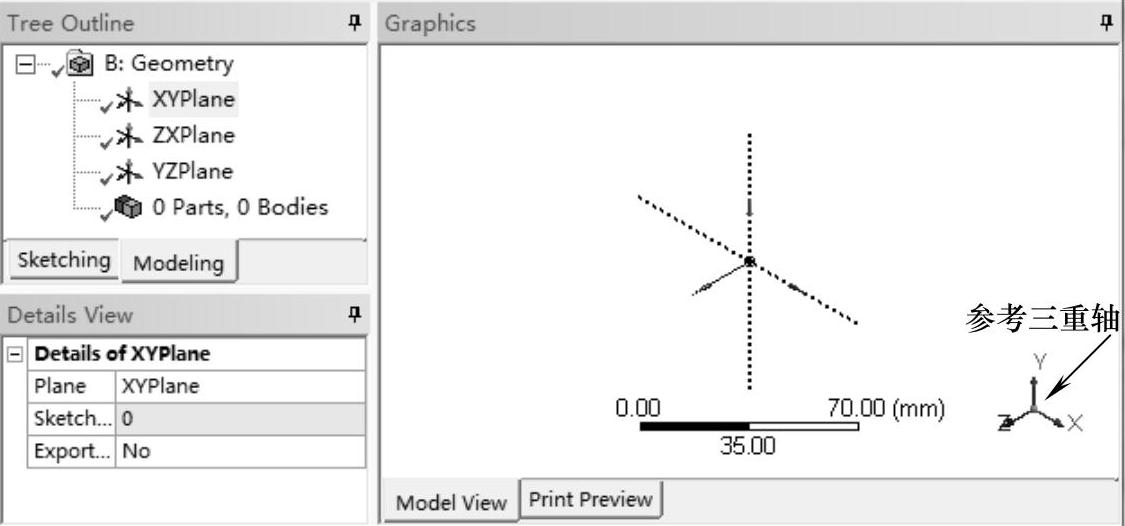
Task: Click the Export field value No
Action: [x=240, y=451]
